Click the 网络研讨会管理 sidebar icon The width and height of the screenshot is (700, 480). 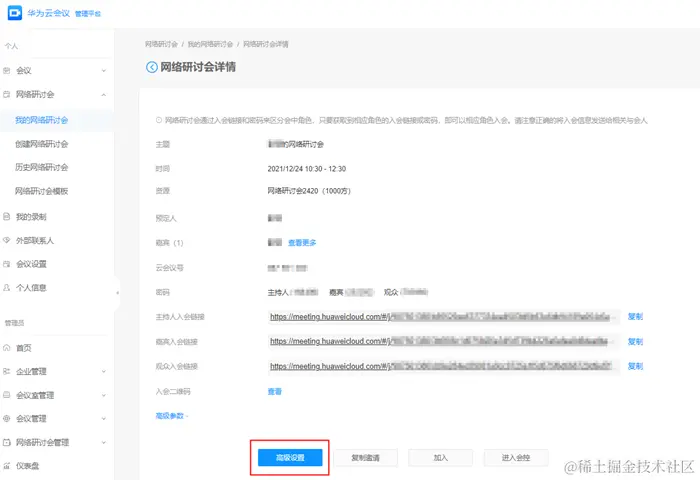(x=7, y=442)
